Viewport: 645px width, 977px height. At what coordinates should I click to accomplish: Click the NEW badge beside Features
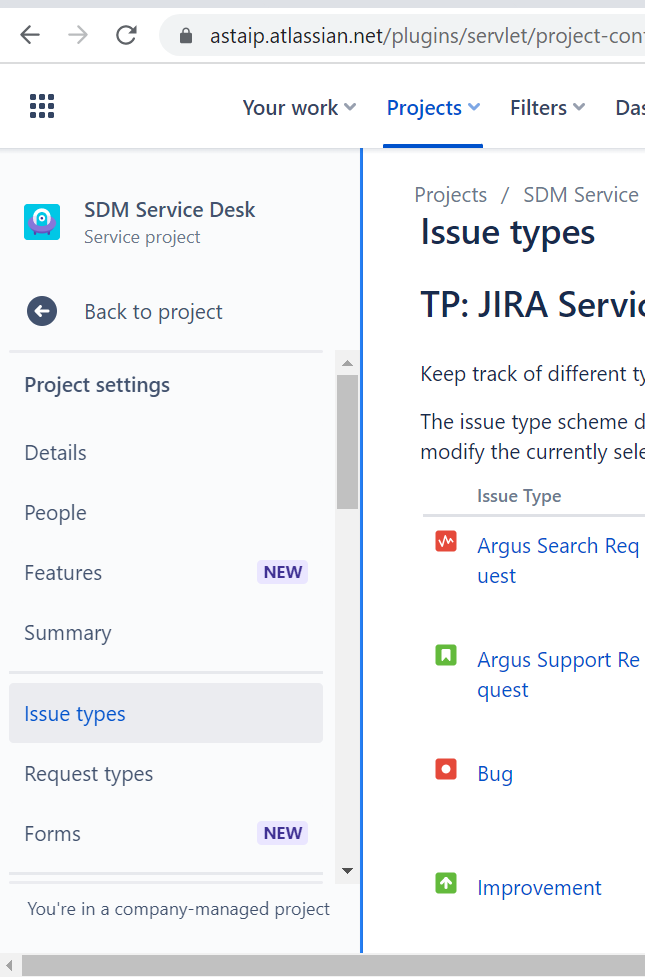tap(282, 572)
